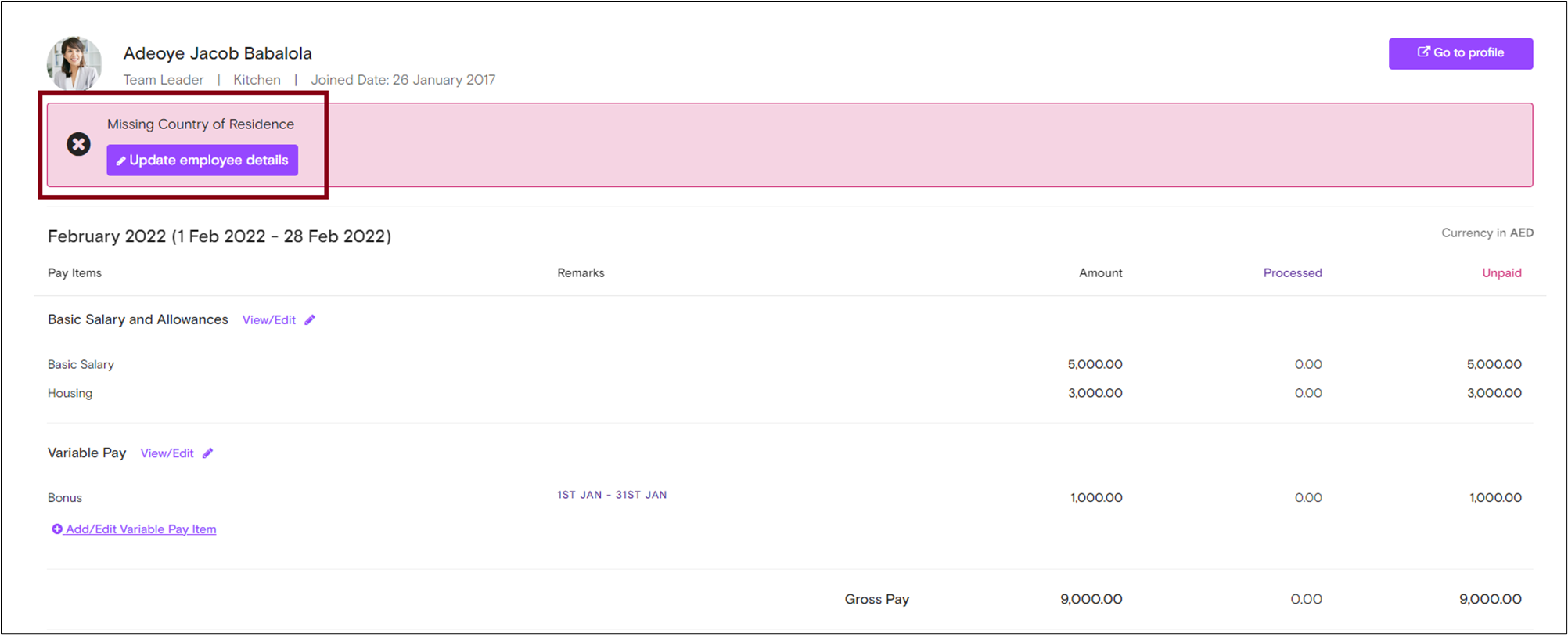The image size is (1568, 635).
Task: Click Gross Pay label
Action: point(876,599)
